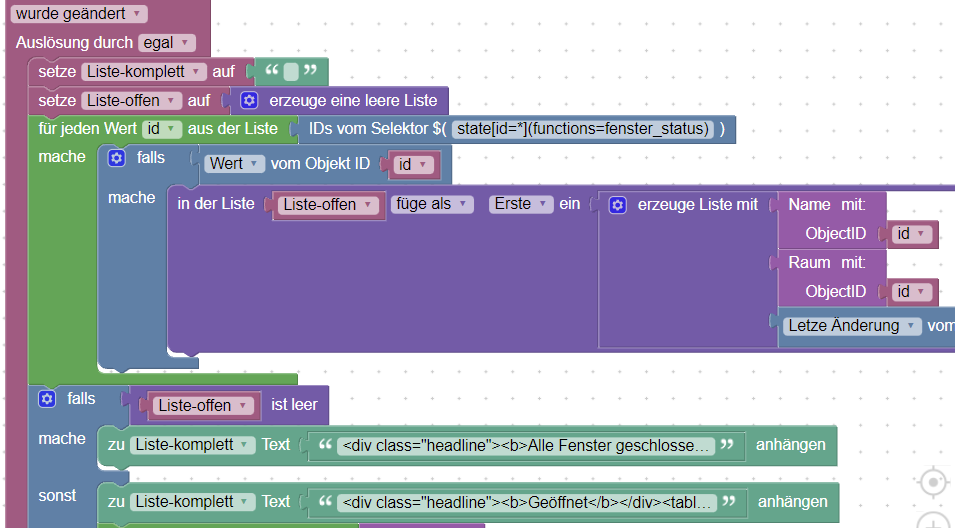Open 'Liste-komplett' dropdown in 'mache' anhängen block
The width and height of the screenshot is (955, 528).
point(192,445)
